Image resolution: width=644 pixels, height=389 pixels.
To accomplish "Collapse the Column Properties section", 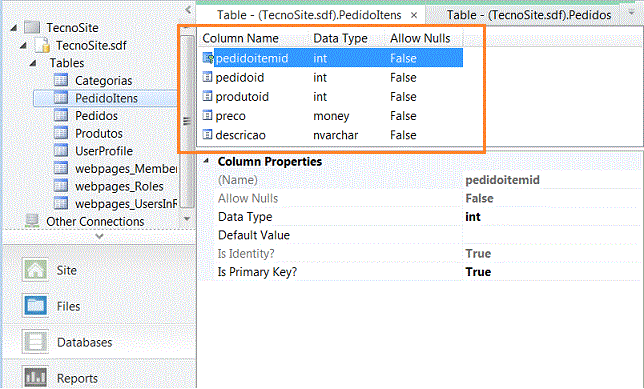I will [207, 161].
